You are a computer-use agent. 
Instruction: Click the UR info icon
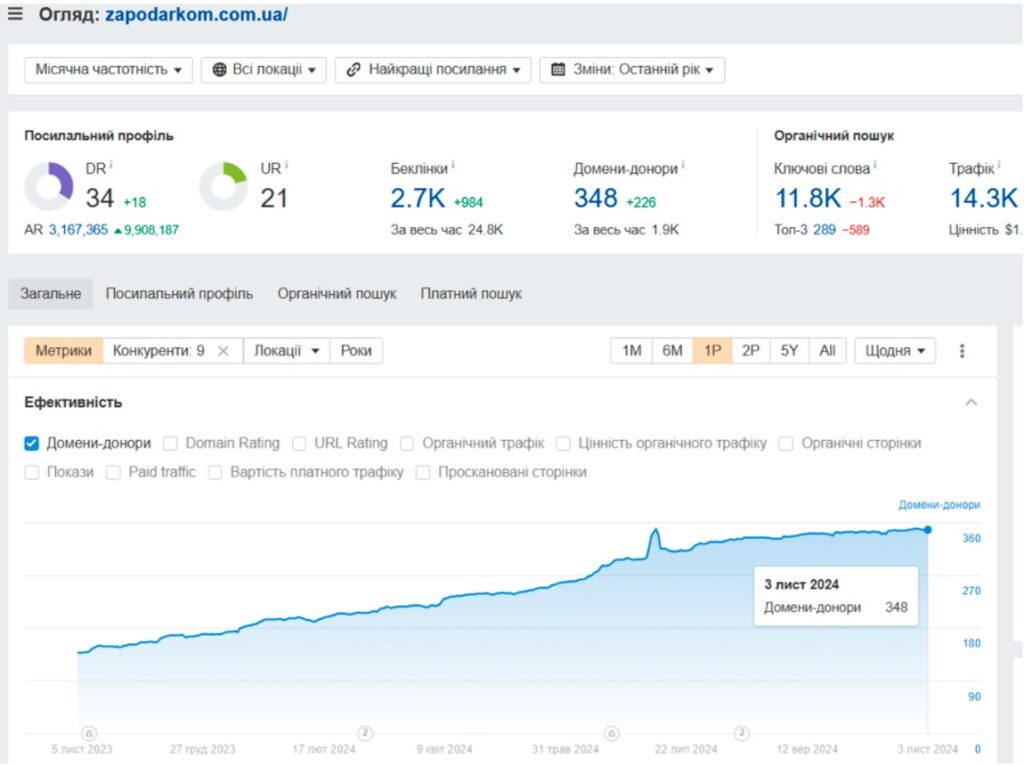287,165
